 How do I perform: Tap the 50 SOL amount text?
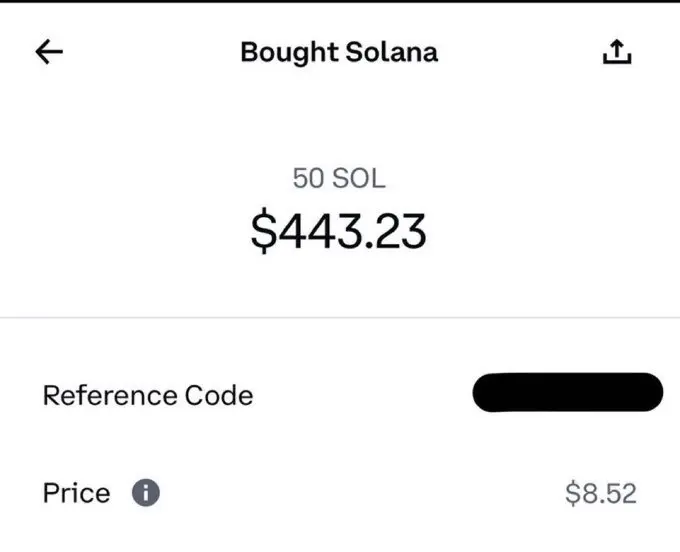339,178
